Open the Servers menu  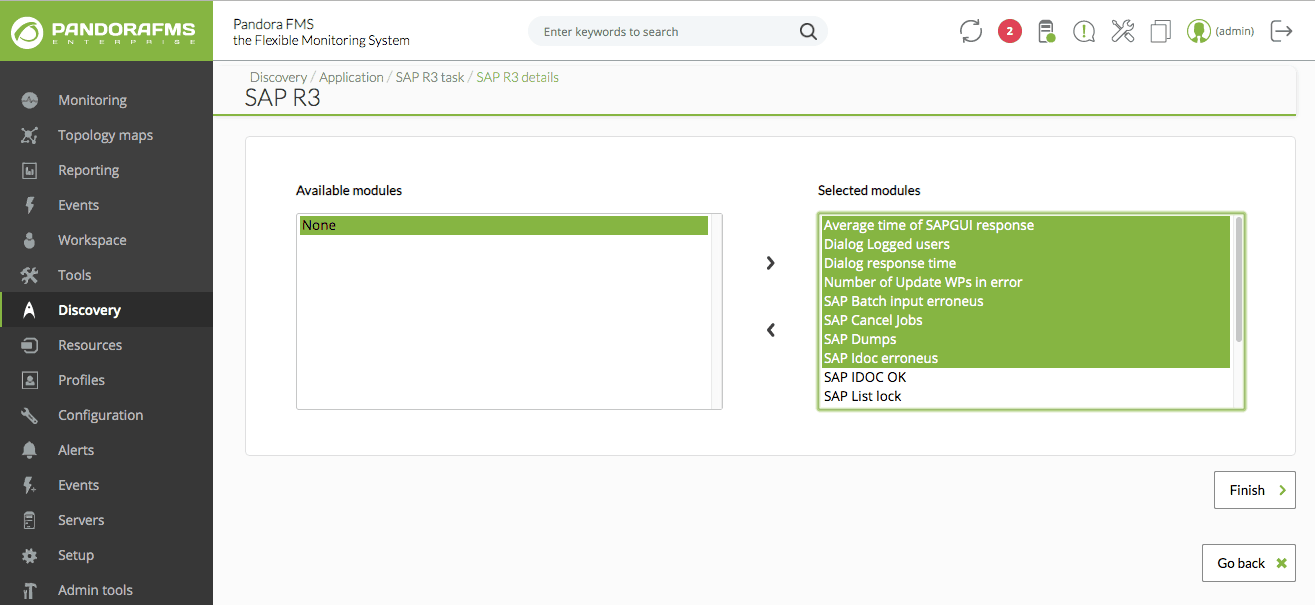[x=81, y=520]
